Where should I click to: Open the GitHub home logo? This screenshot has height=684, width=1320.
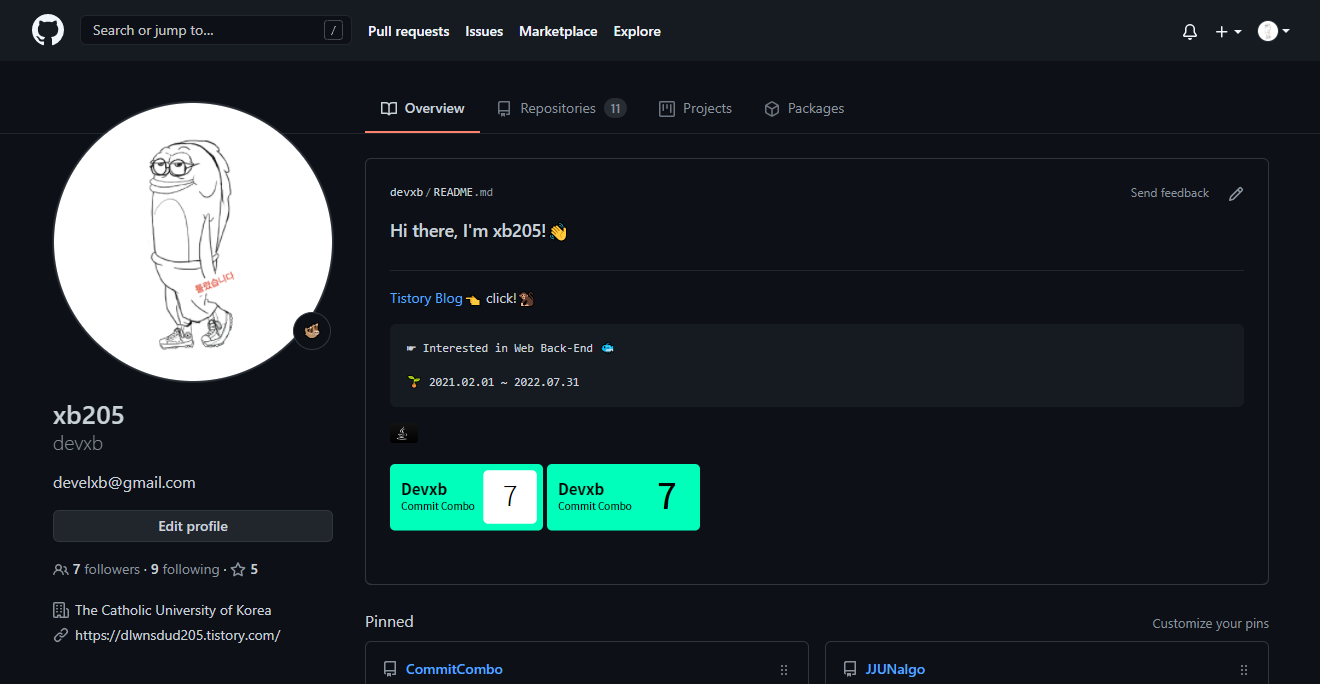48,30
